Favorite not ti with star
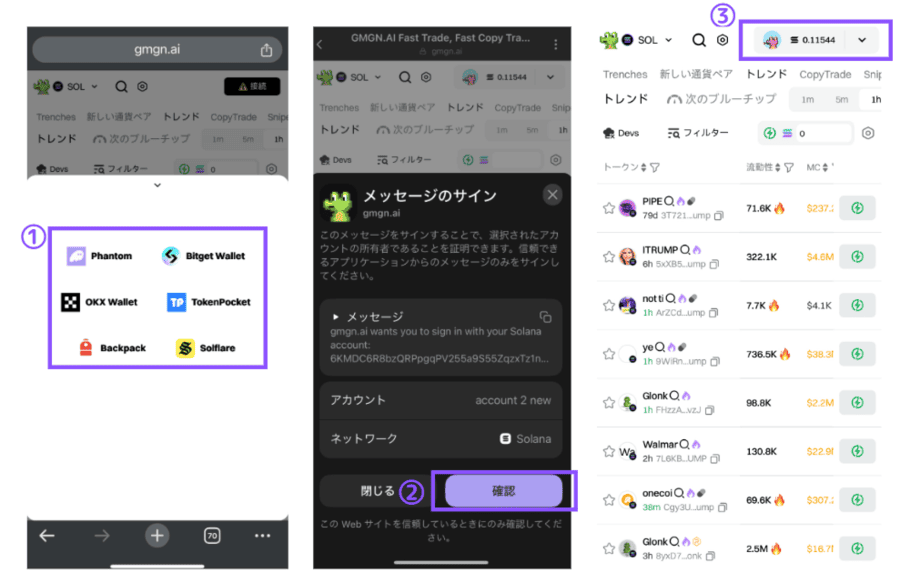Image resolution: width=900 pixels, height=573 pixels. pyautogui.click(x=608, y=305)
